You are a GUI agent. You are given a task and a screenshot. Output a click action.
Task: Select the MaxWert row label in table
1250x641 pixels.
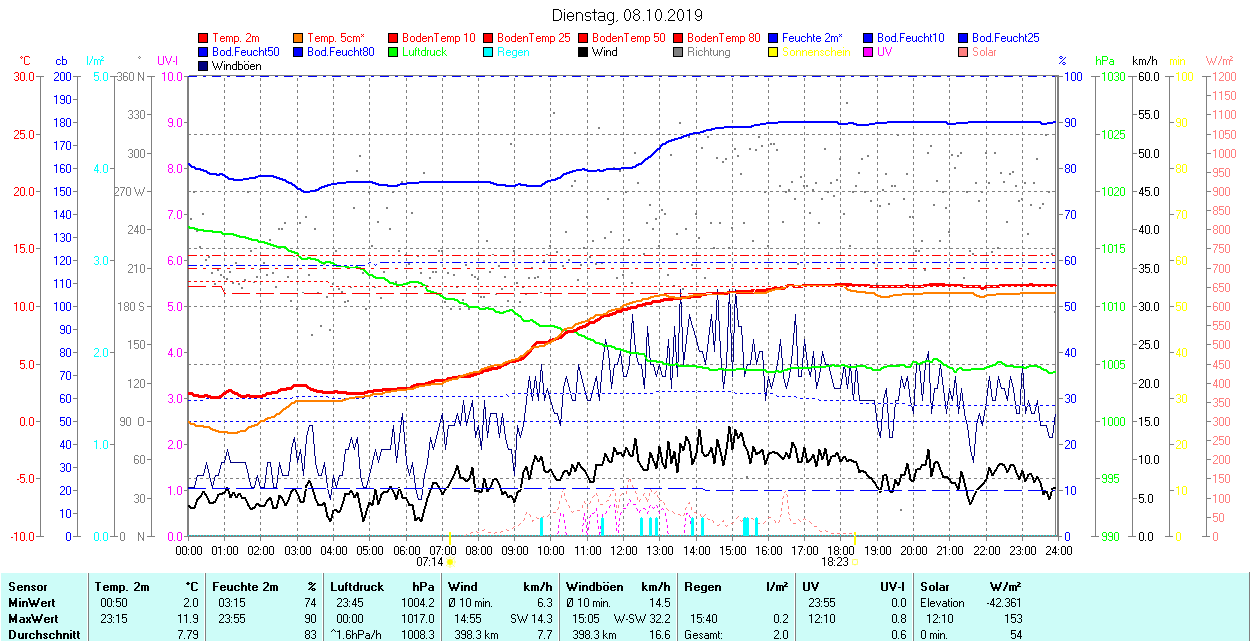(x=32, y=618)
